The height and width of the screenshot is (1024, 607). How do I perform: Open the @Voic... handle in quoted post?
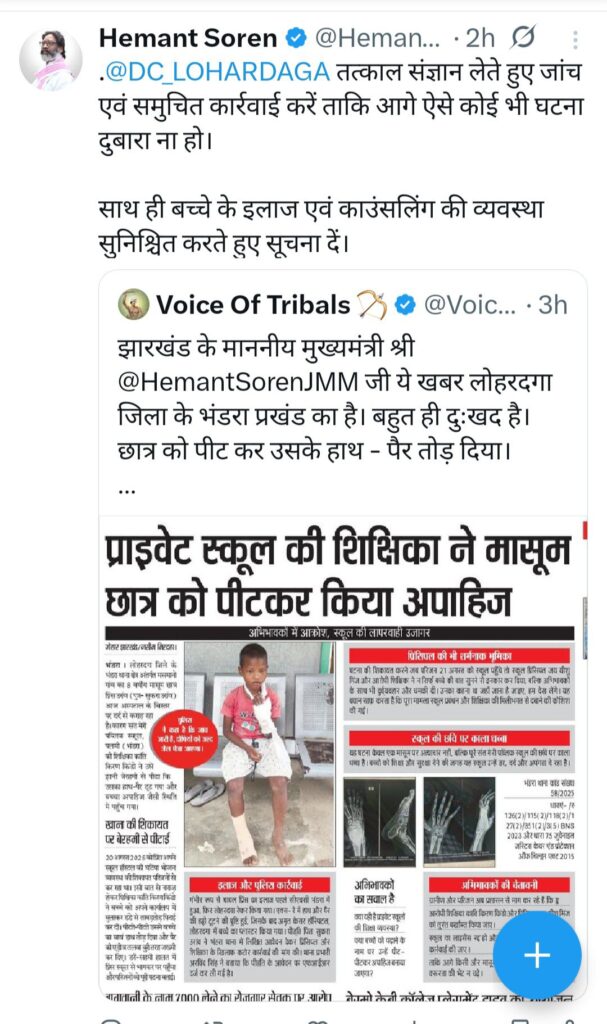click(470, 305)
